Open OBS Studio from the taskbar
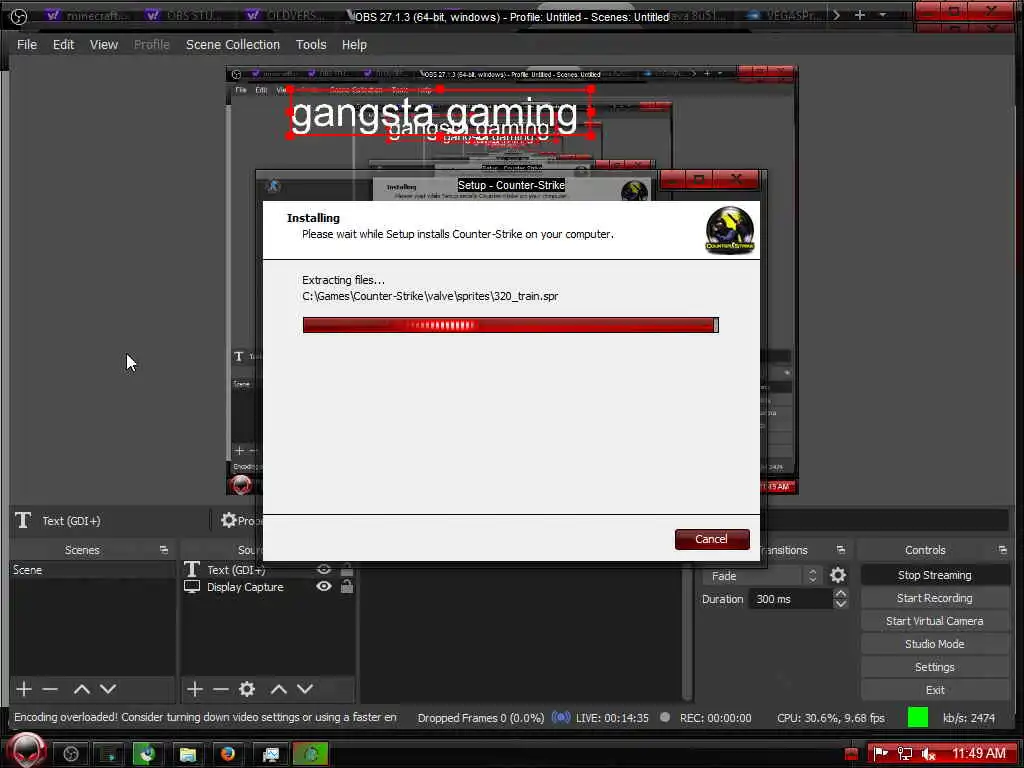This screenshot has height=768, width=1024. click(71, 754)
